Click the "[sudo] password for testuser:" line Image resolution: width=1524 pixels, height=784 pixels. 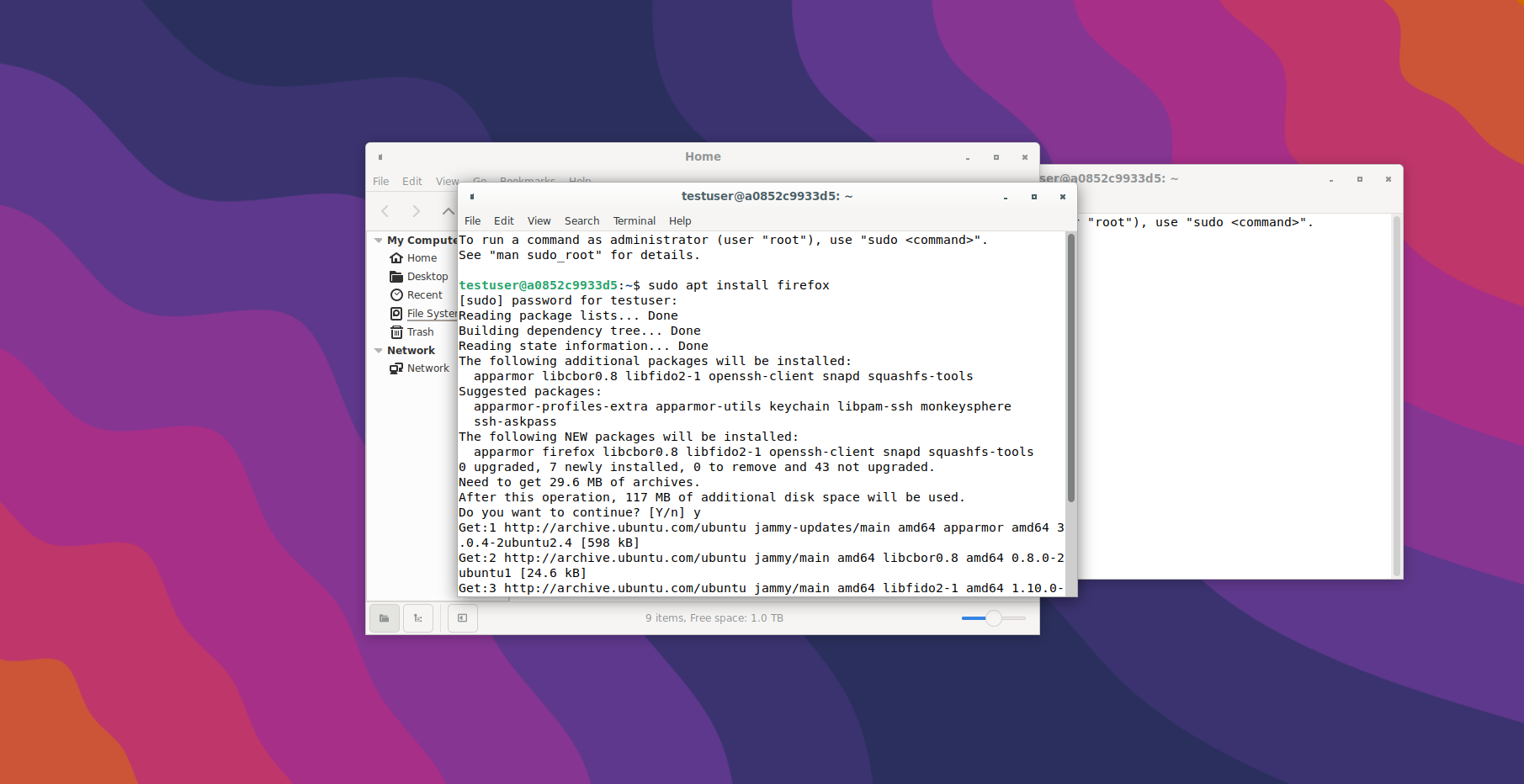click(x=568, y=301)
